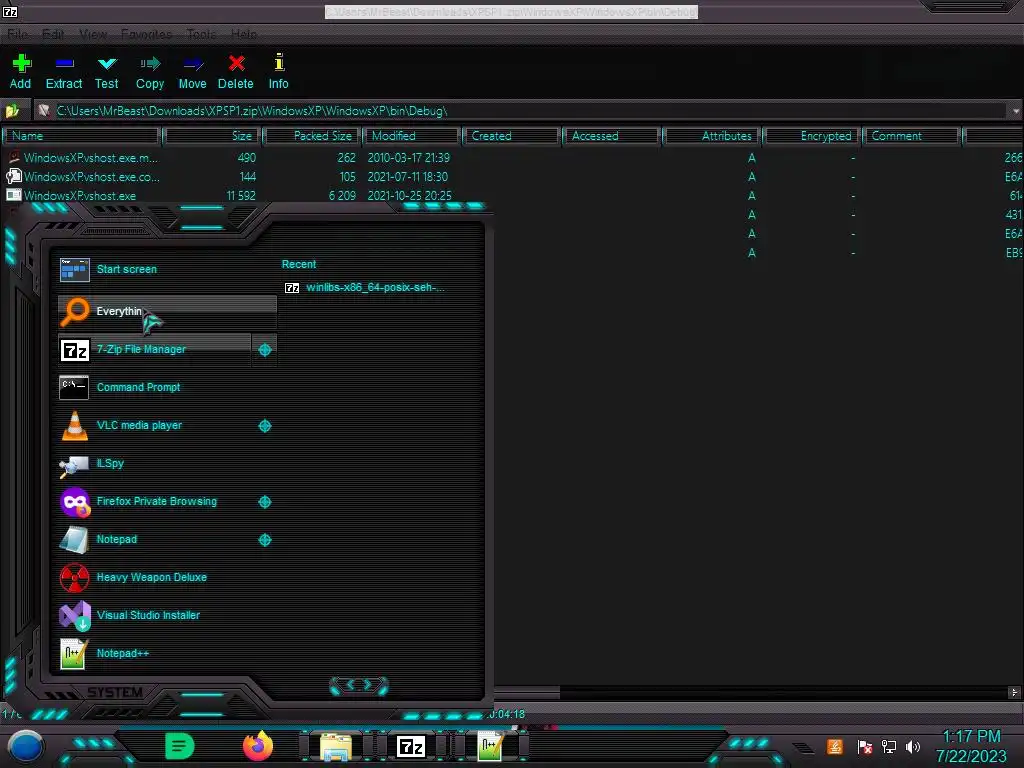Open the File menu

tap(18, 34)
